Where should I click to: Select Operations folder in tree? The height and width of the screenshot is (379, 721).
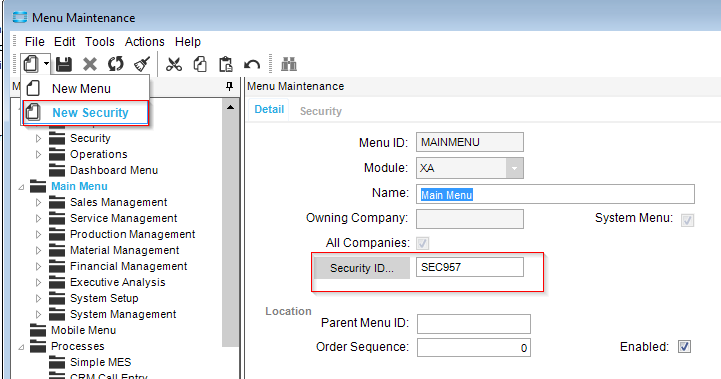[98, 155]
